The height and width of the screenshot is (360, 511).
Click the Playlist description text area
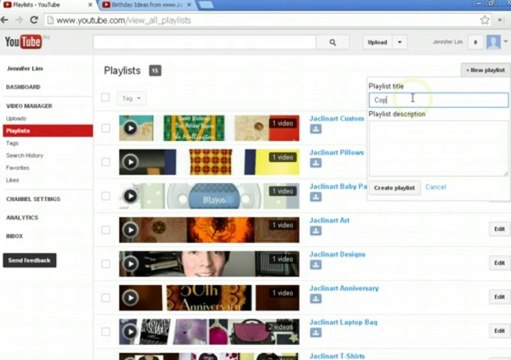[439, 148]
